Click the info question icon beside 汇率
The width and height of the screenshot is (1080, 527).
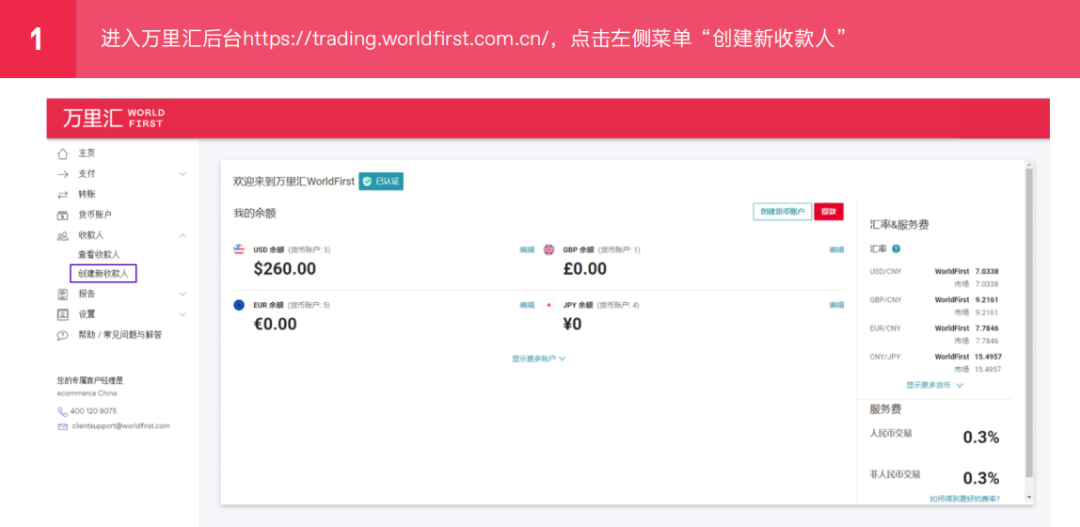click(896, 249)
